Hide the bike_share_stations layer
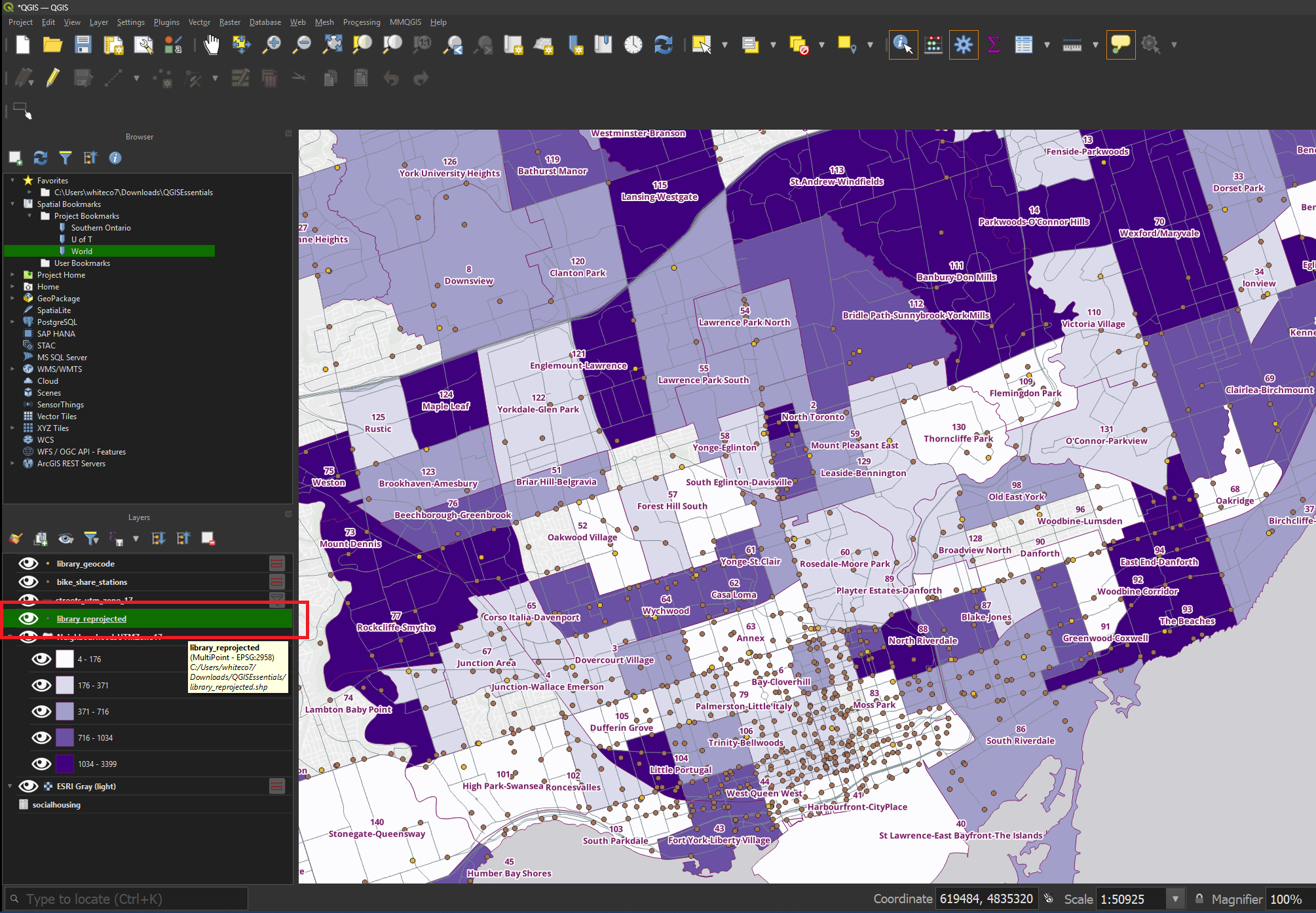 coord(28,582)
